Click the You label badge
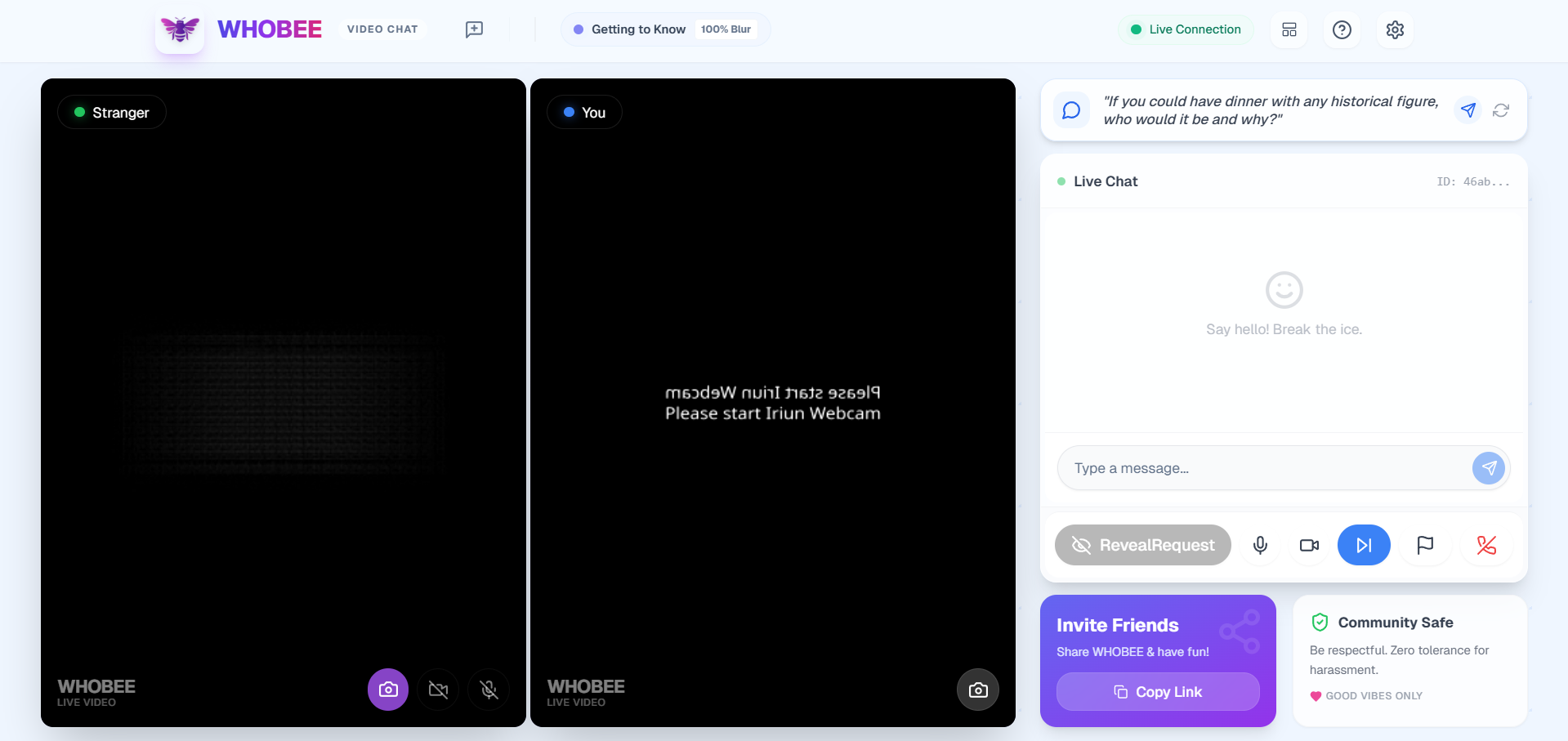This screenshot has width=1568, height=741. [x=584, y=112]
